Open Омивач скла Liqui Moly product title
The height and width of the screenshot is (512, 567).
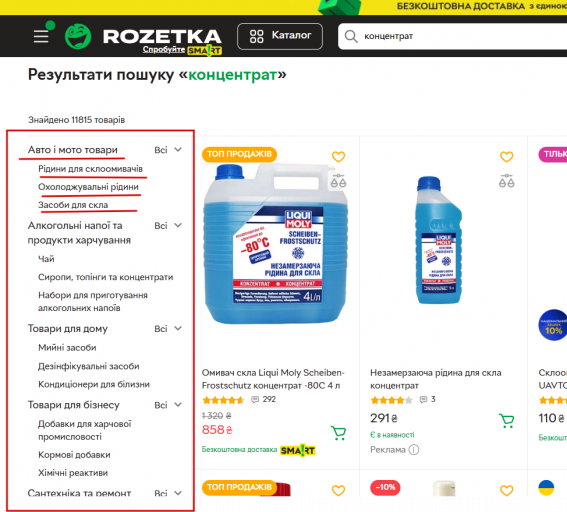273,379
